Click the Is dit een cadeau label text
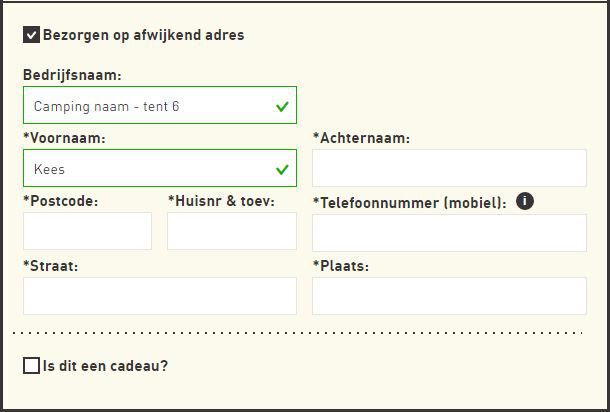This screenshot has width=610, height=412. click(105, 366)
